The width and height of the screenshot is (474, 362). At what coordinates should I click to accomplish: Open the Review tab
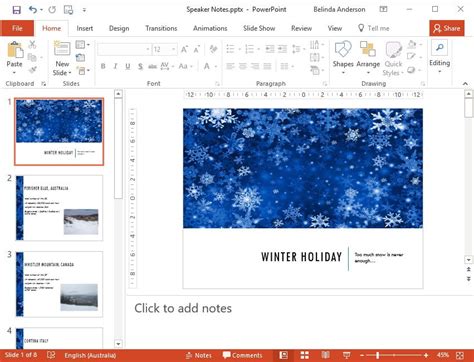[301, 28]
